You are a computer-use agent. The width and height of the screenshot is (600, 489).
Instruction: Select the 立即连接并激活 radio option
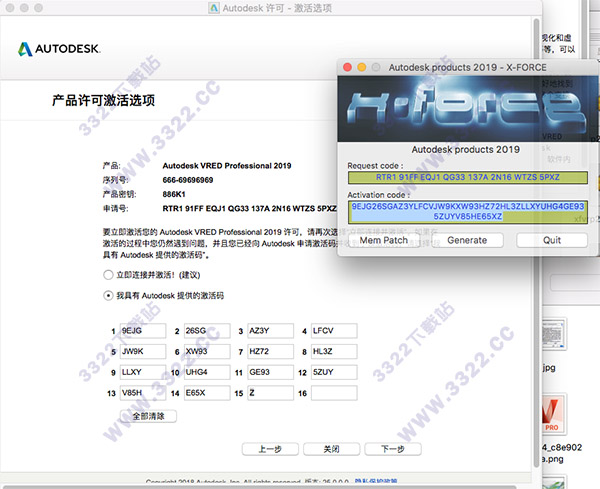coord(108,275)
